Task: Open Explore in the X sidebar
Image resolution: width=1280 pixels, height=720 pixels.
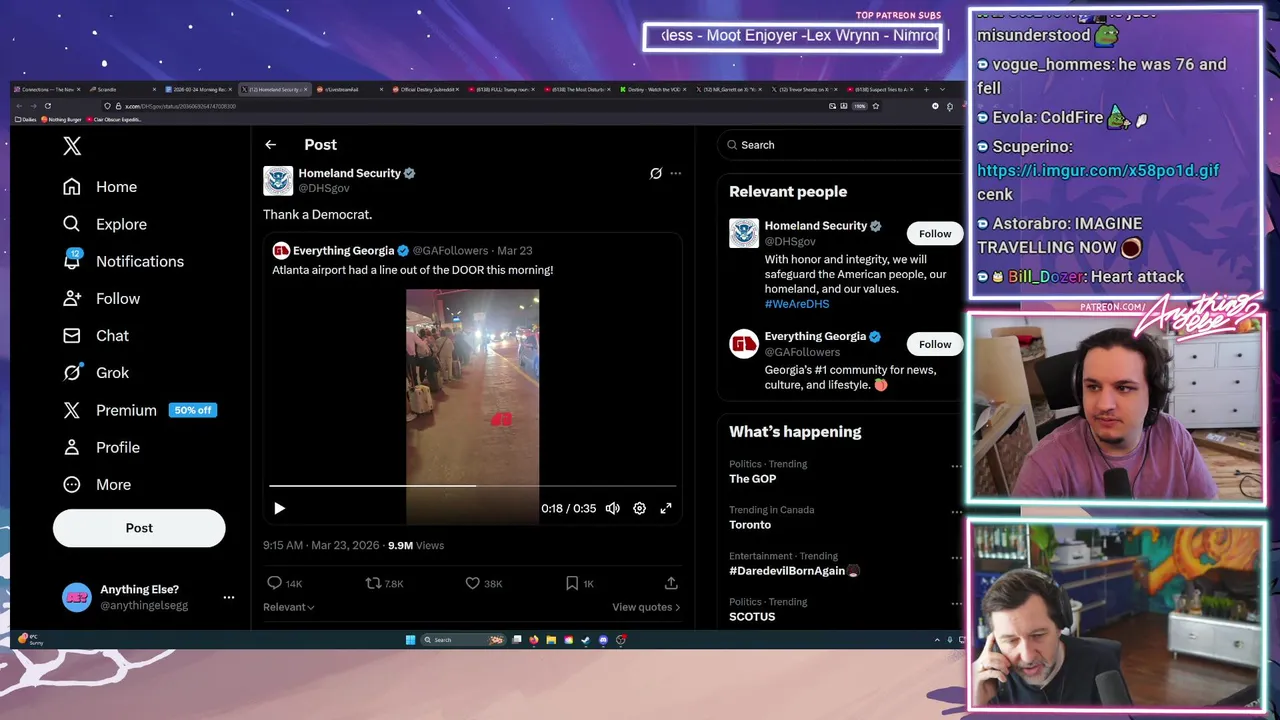Action: pos(105,224)
